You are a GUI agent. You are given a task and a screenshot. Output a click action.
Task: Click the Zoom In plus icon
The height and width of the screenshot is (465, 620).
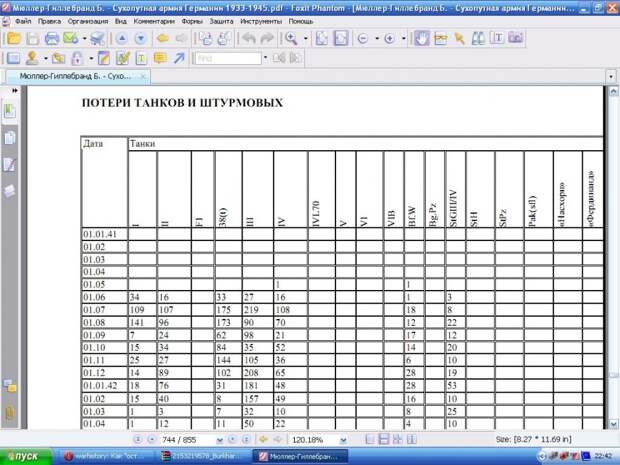pyautogui.click(x=389, y=38)
